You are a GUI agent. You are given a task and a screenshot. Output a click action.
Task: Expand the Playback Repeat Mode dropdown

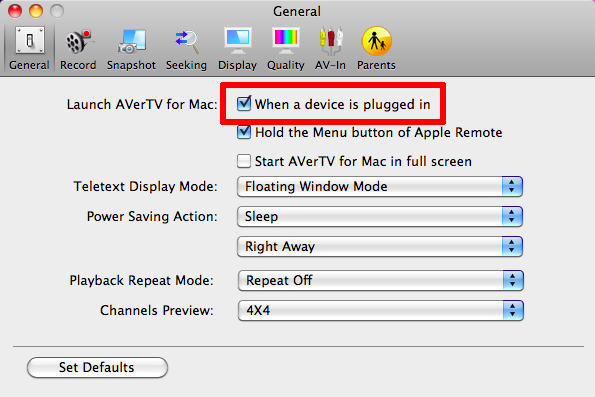(x=381, y=280)
